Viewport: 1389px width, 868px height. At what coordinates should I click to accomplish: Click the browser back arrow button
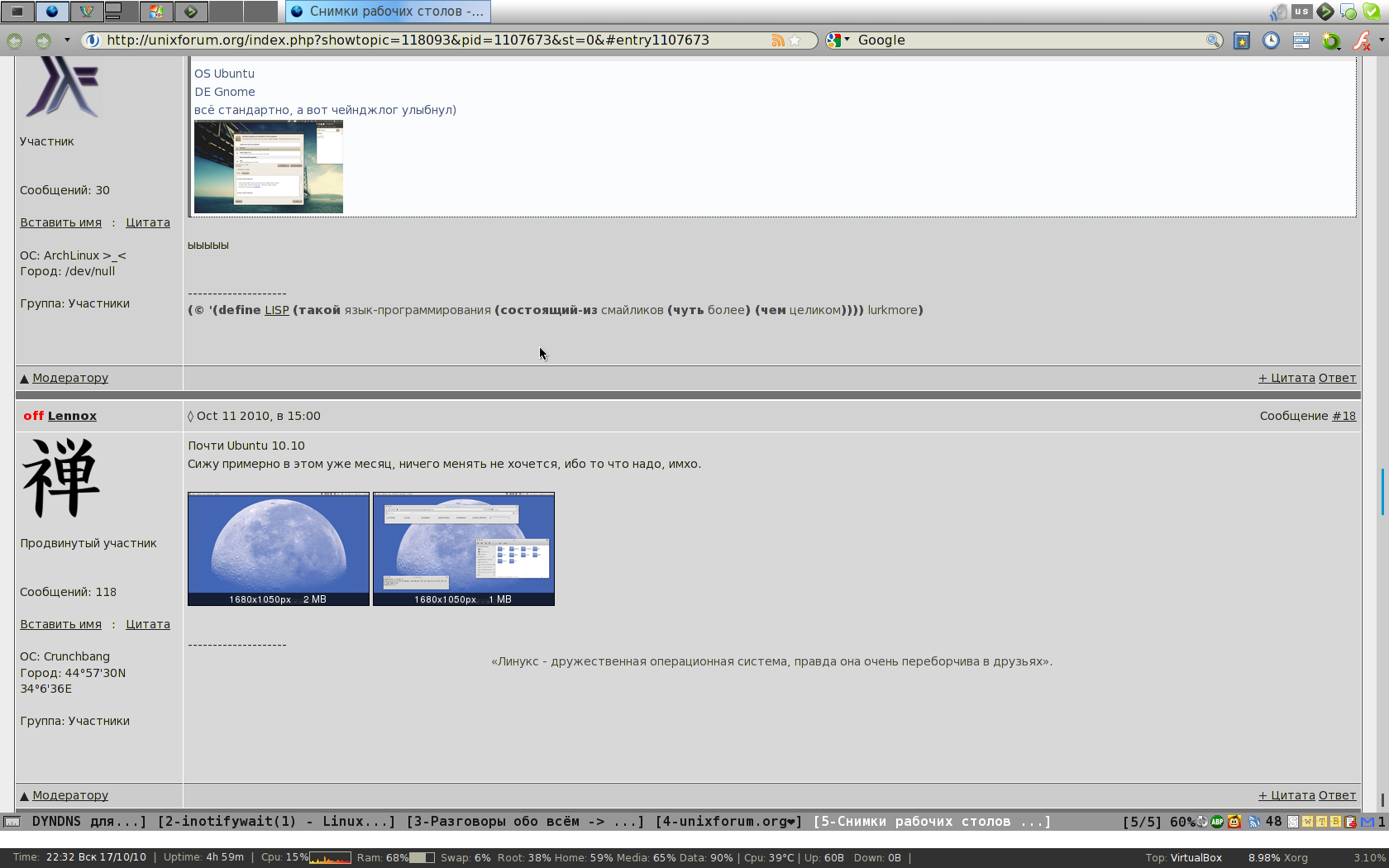click(15, 41)
